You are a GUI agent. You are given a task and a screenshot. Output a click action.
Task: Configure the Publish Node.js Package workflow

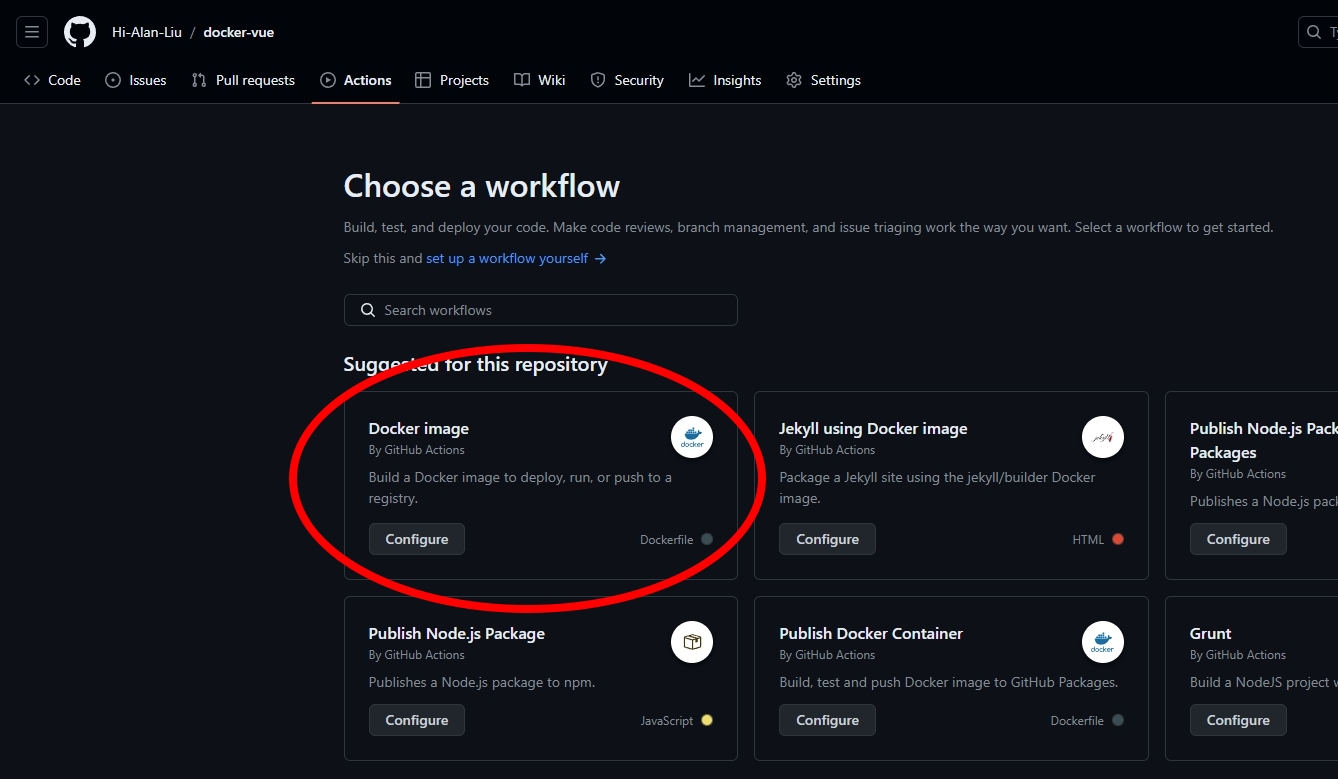417,720
